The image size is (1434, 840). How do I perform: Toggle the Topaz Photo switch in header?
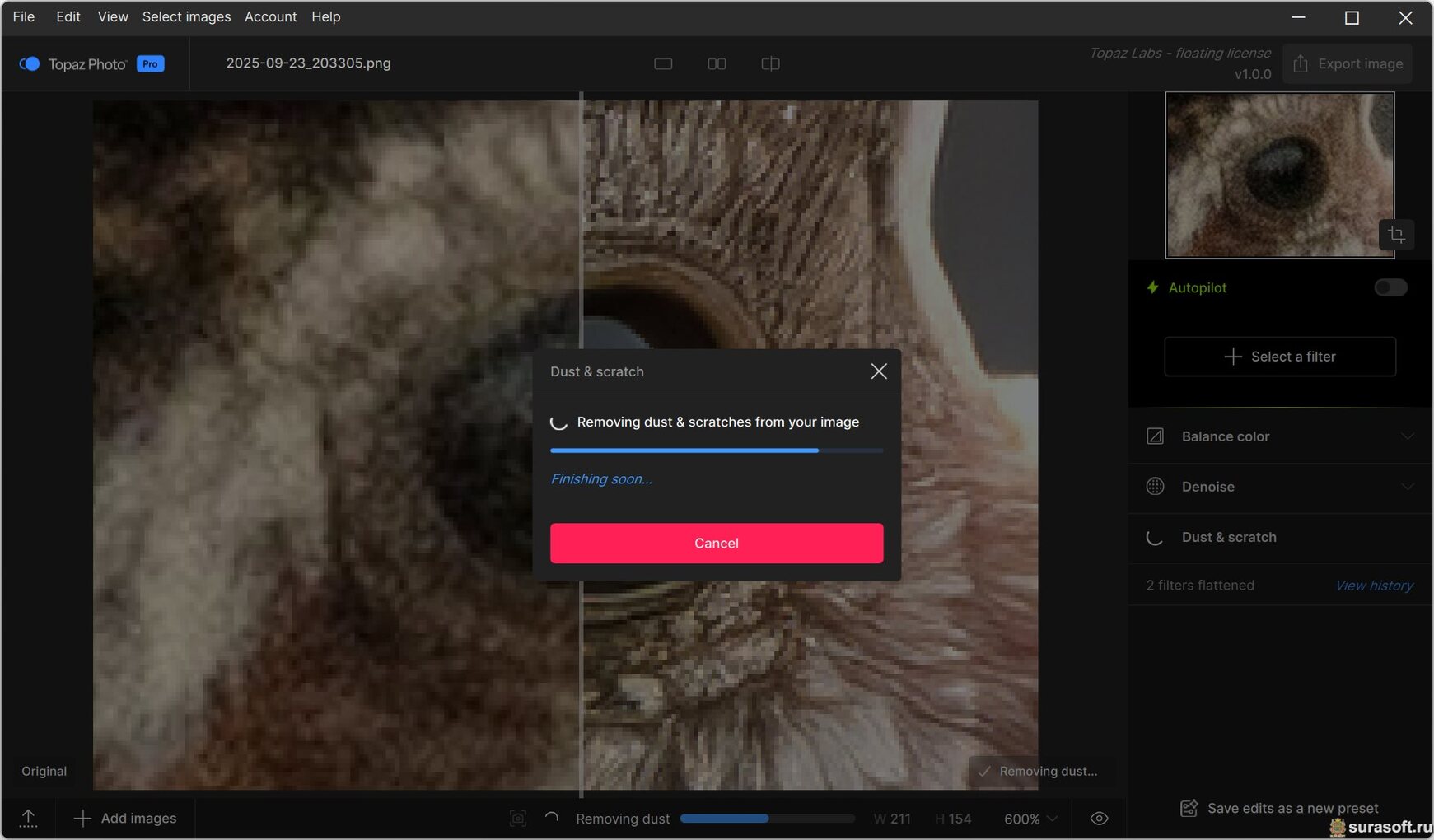tap(30, 63)
